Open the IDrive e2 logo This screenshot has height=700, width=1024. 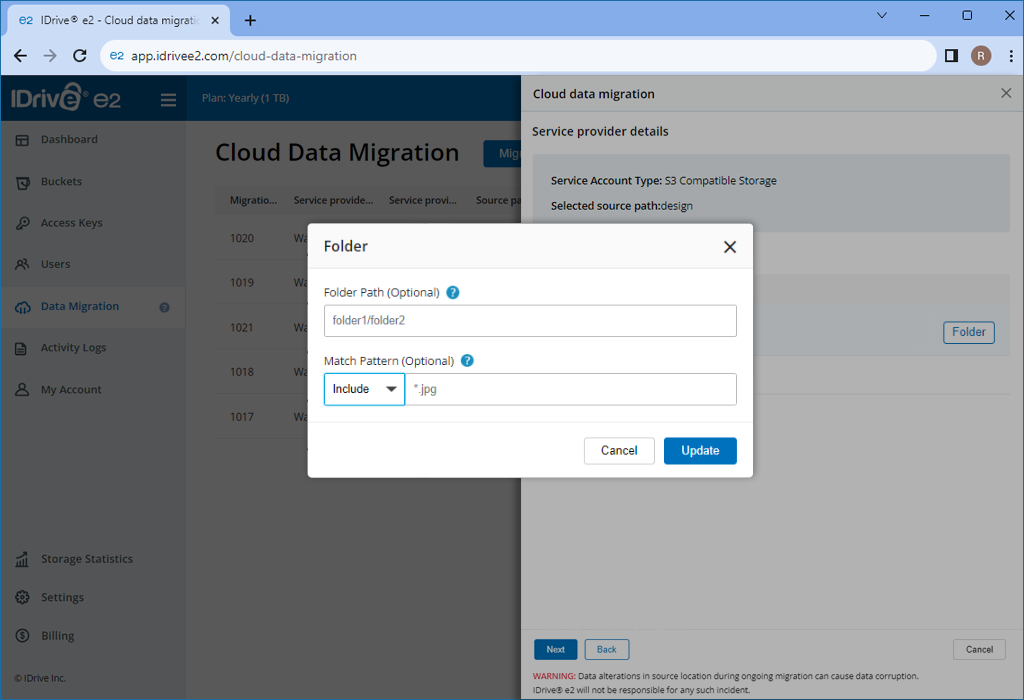click(65, 98)
